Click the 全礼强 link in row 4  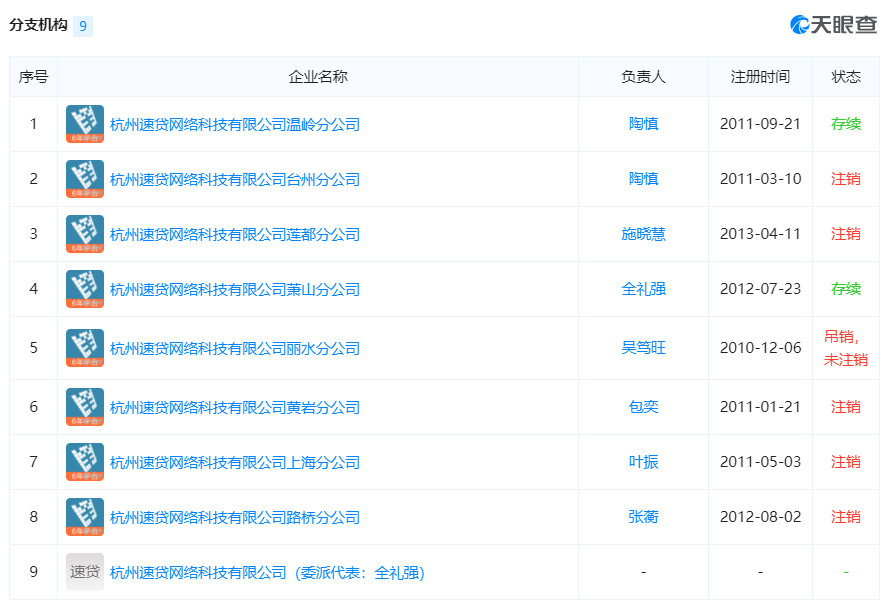[643, 289]
